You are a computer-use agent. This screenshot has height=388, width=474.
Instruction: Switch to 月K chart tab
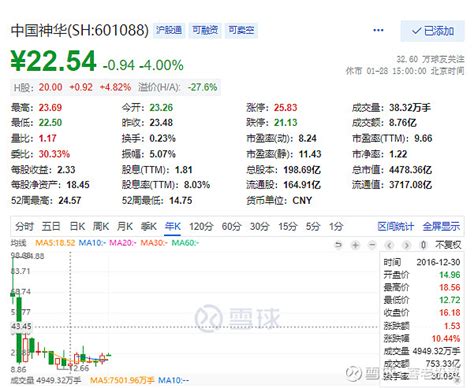click(x=125, y=227)
